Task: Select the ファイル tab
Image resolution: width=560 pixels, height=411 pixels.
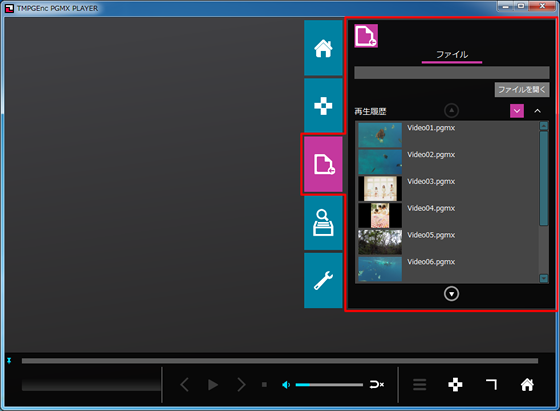Action: tap(452, 55)
